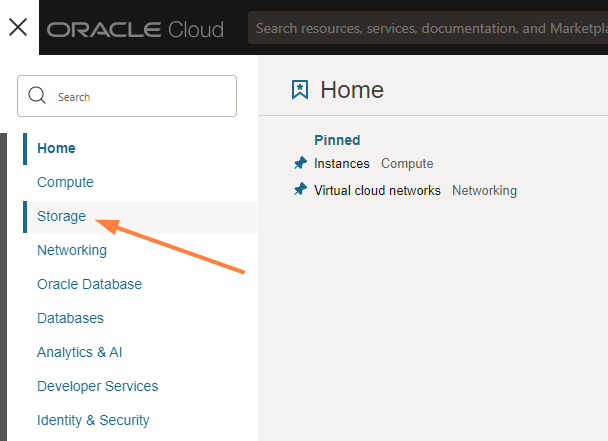The image size is (608, 441).
Task: Open the Storage menu category
Action: (x=61, y=216)
